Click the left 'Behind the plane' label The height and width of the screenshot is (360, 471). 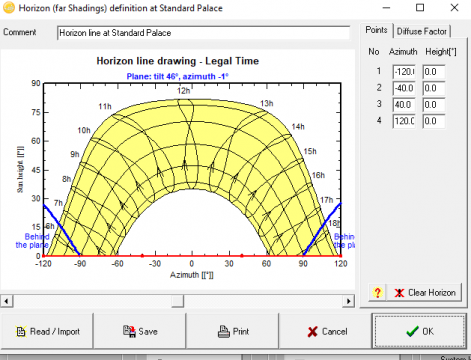(x=33, y=241)
